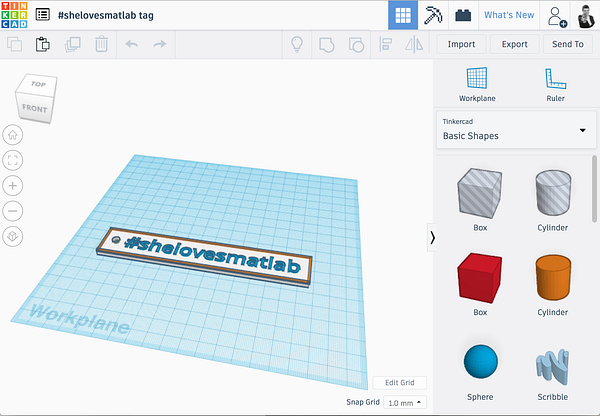
Task: Click the Ungroup shapes icon
Action: coord(356,45)
